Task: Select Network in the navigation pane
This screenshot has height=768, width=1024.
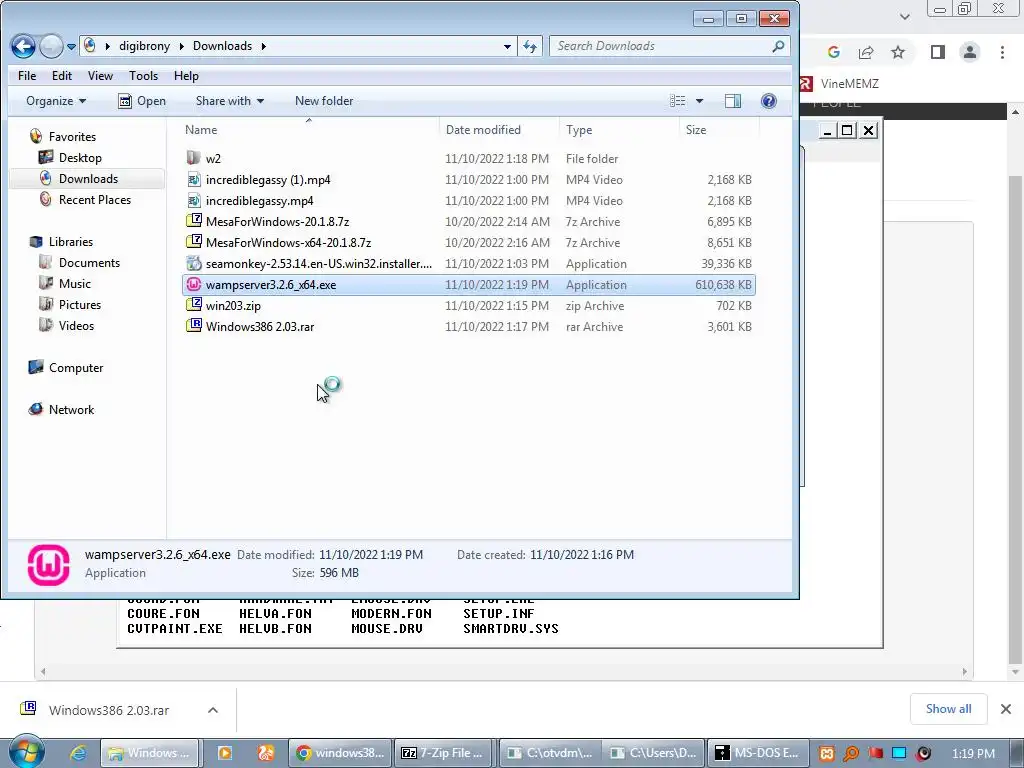Action: [71, 409]
